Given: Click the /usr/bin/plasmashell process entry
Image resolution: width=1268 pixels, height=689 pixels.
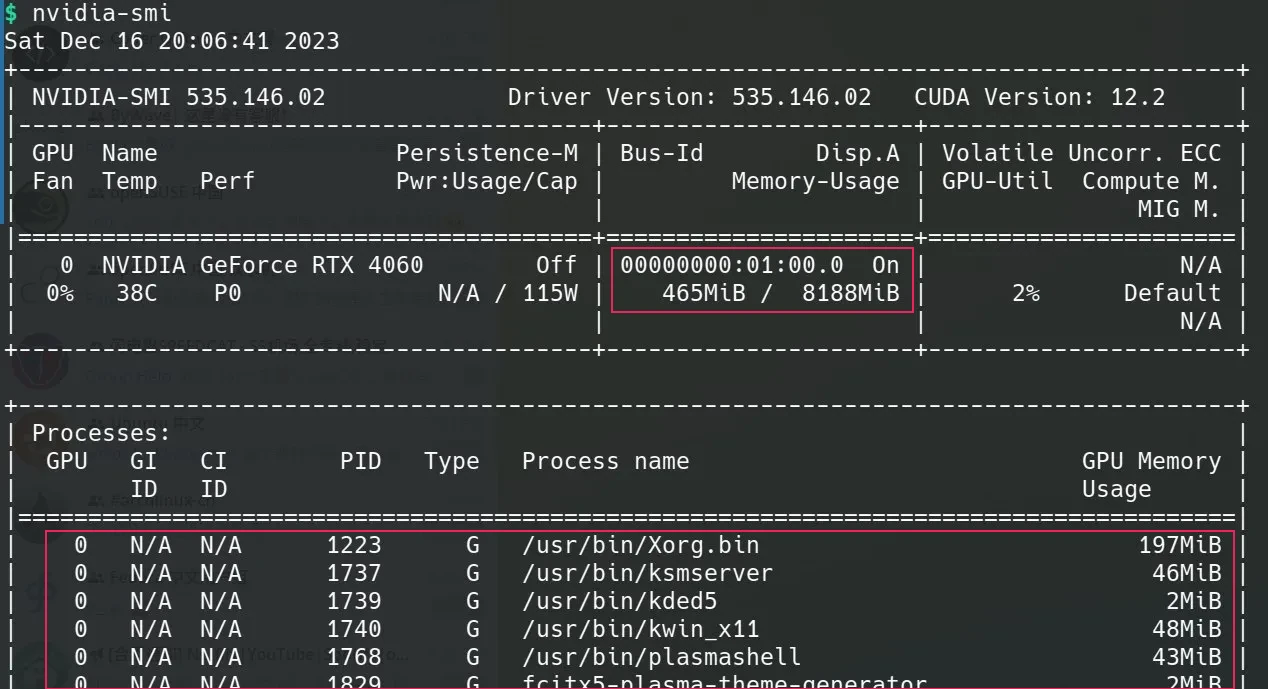Looking at the screenshot, I should (661, 657).
